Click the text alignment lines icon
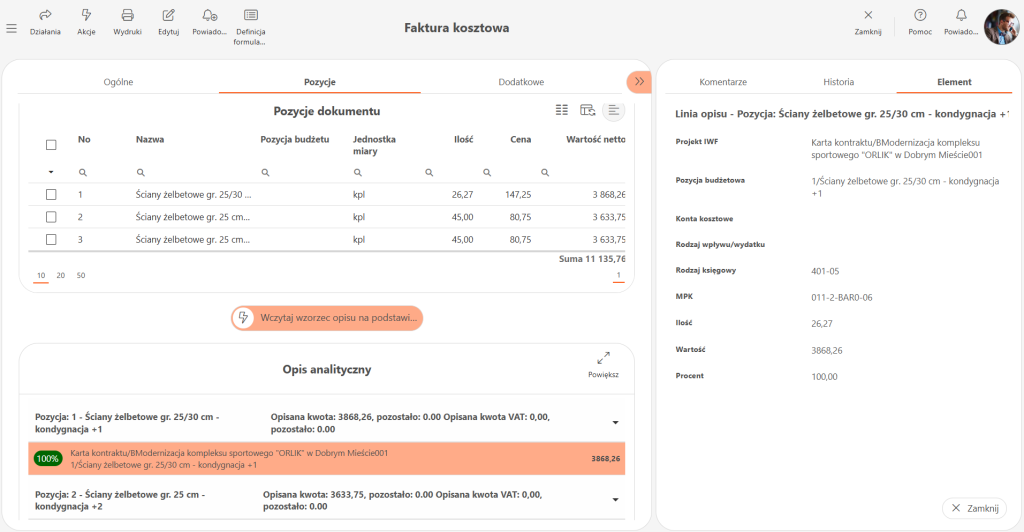 [x=613, y=110]
